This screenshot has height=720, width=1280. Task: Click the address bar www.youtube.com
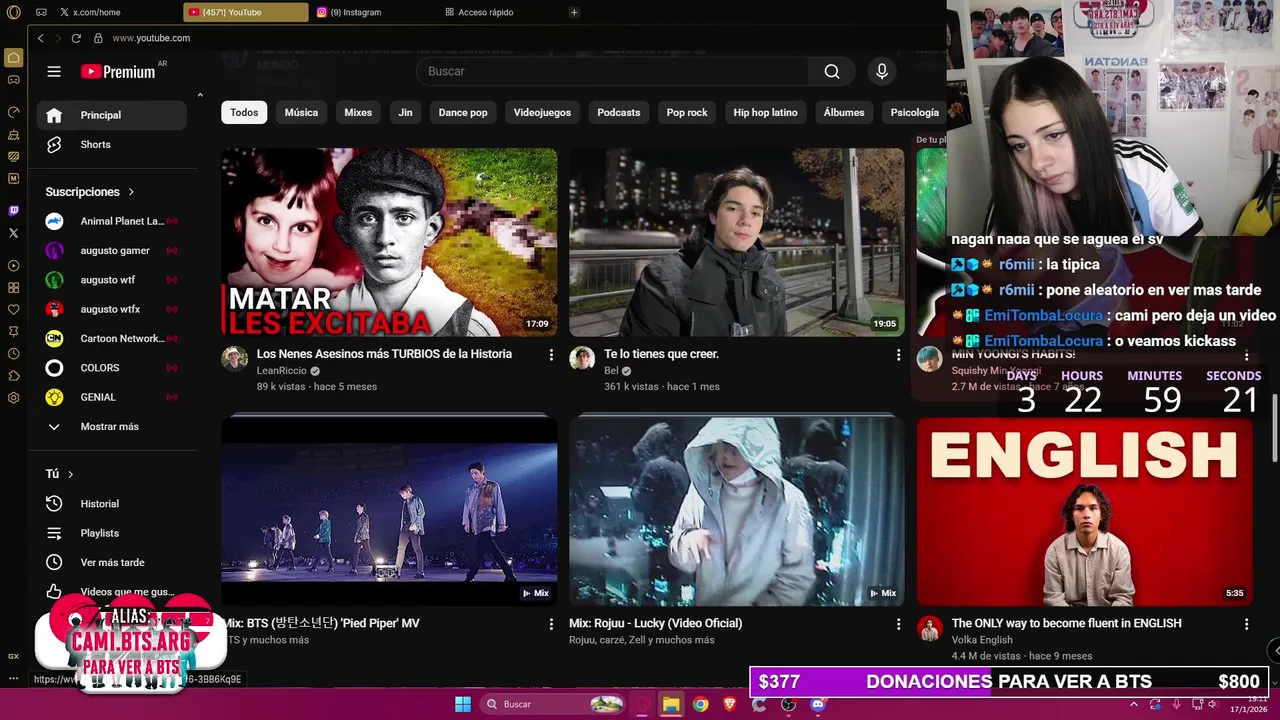(151, 38)
